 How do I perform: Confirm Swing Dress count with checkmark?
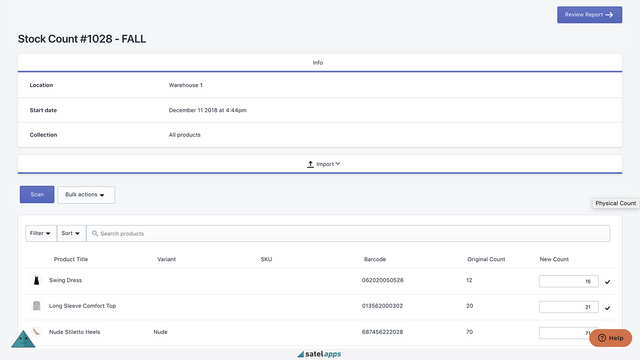[x=607, y=282]
